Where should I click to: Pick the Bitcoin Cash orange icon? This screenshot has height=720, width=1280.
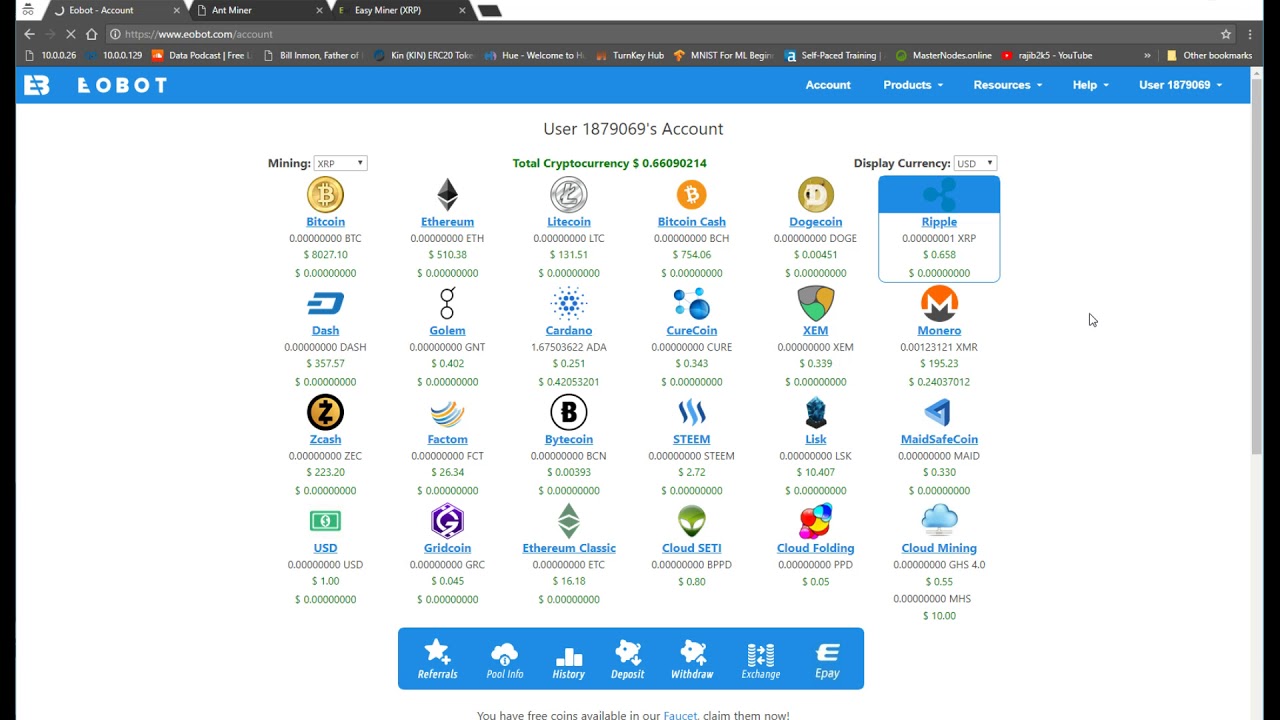click(x=691, y=195)
